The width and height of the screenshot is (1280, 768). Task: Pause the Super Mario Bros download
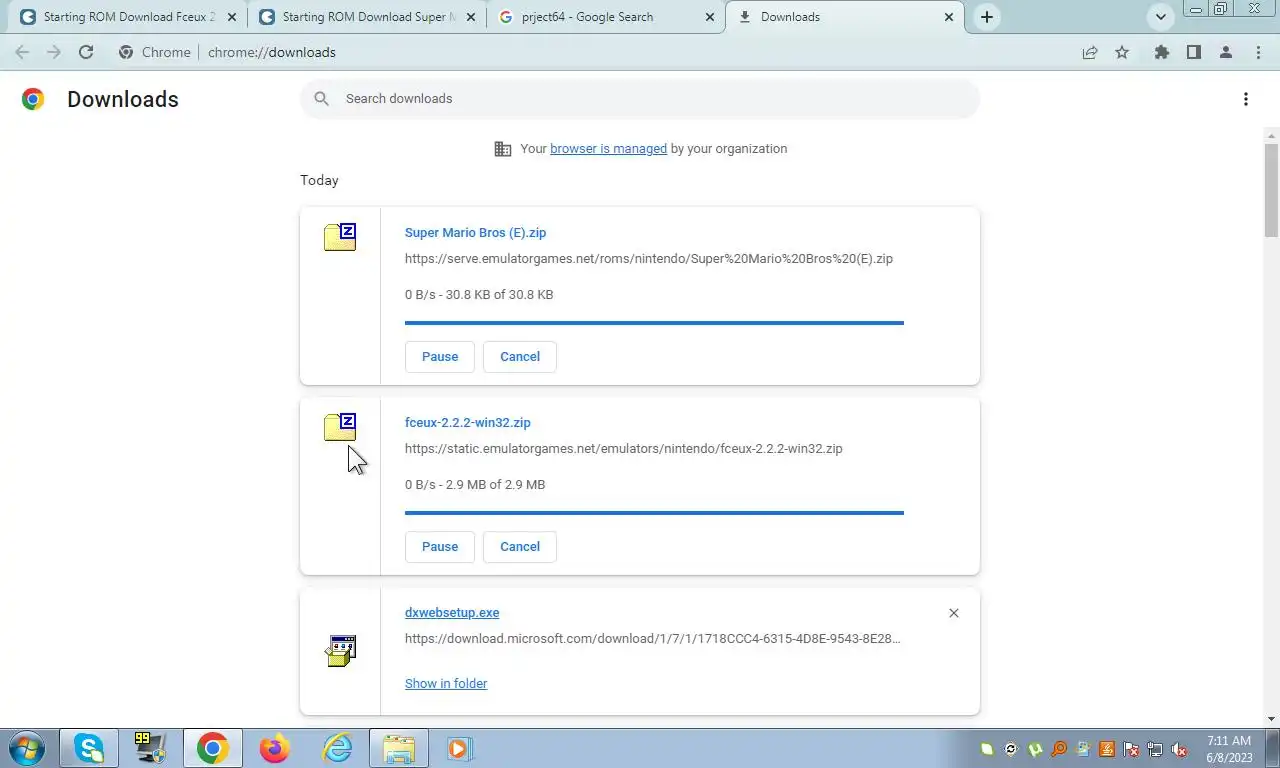(440, 357)
